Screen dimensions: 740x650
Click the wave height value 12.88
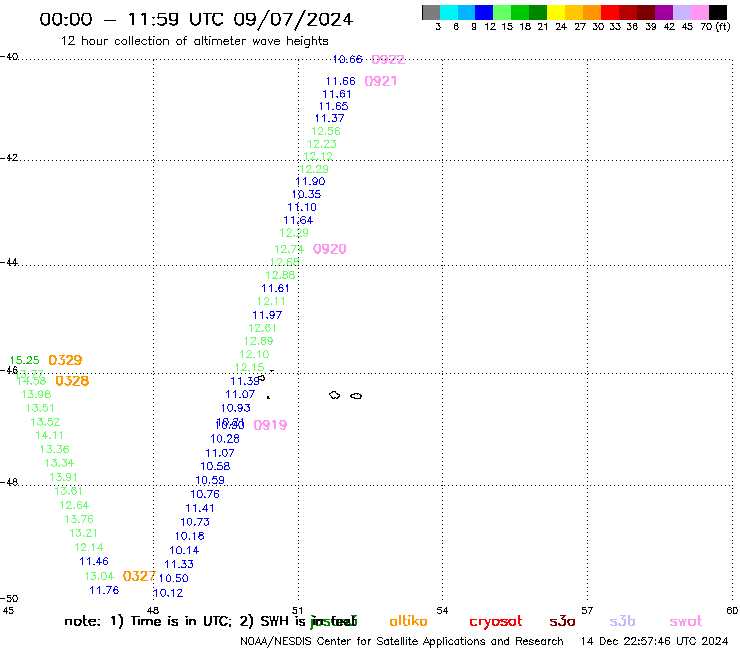point(280,275)
